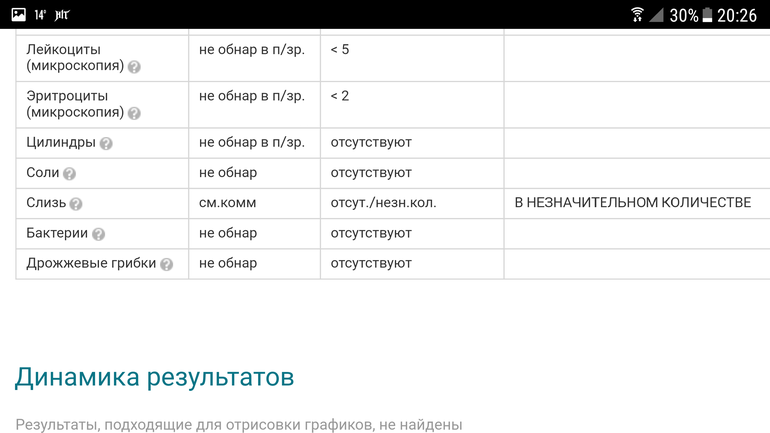Tap the picture notification icon in status bar
770x433 pixels.
click(x=18, y=15)
